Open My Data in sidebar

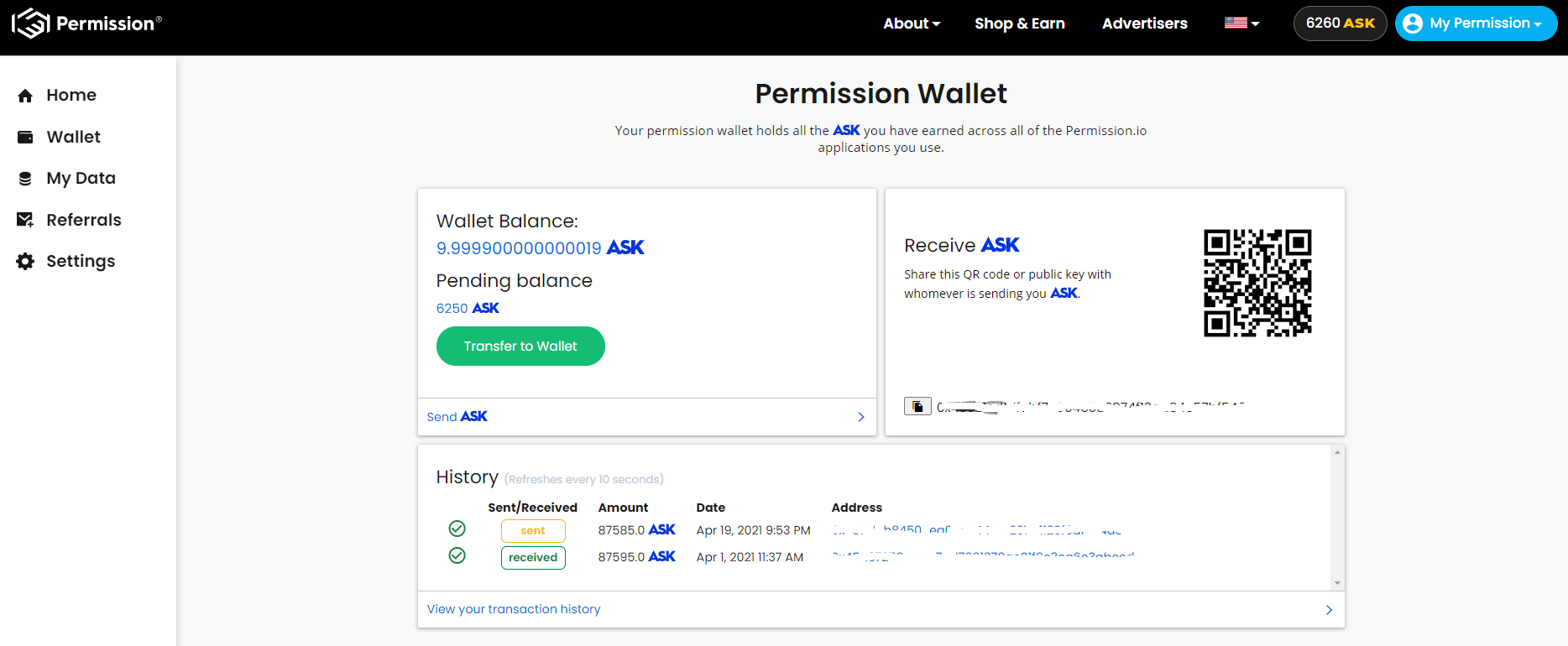81,179
